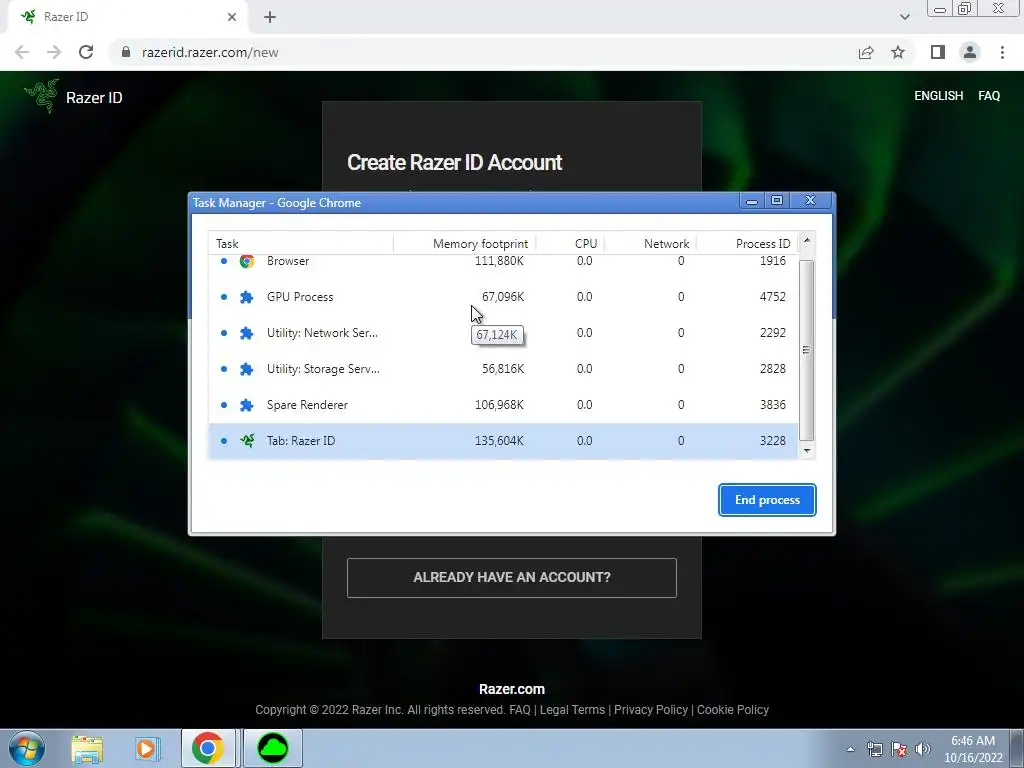
Task: Sort by Process ID column header
Action: [747, 244]
